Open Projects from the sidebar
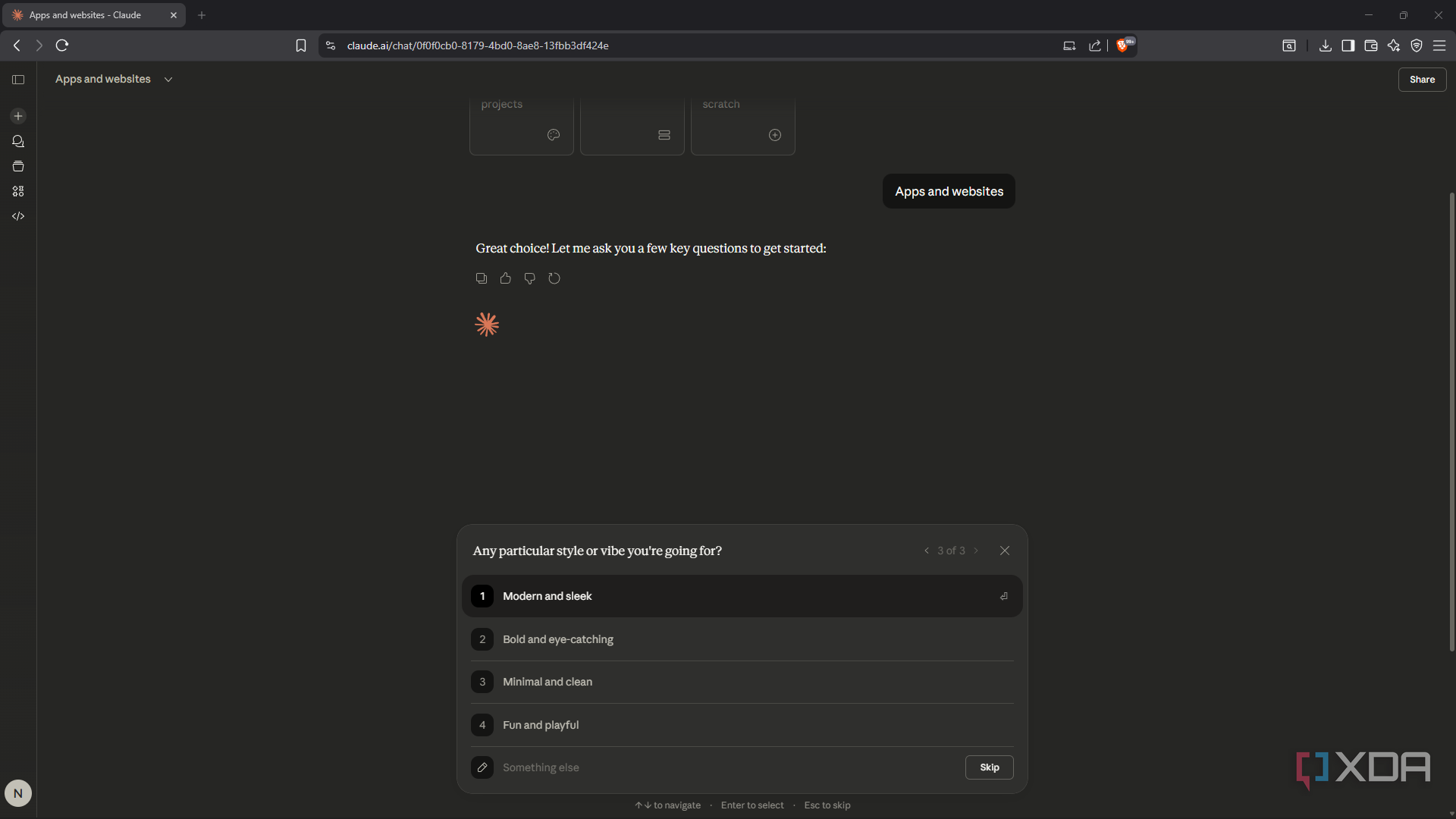Image resolution: width=1456 pixels, height=819 pixels. pos(18,166)
